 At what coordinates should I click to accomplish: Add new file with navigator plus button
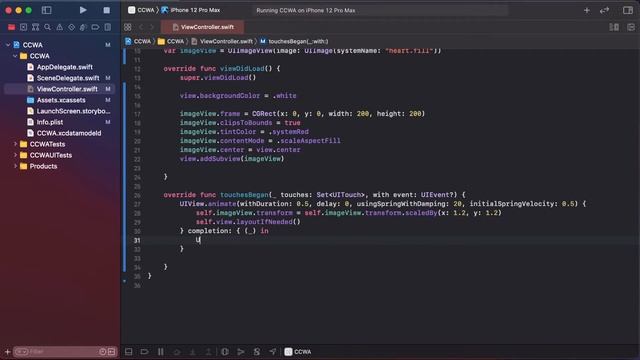tap(7, 351)
